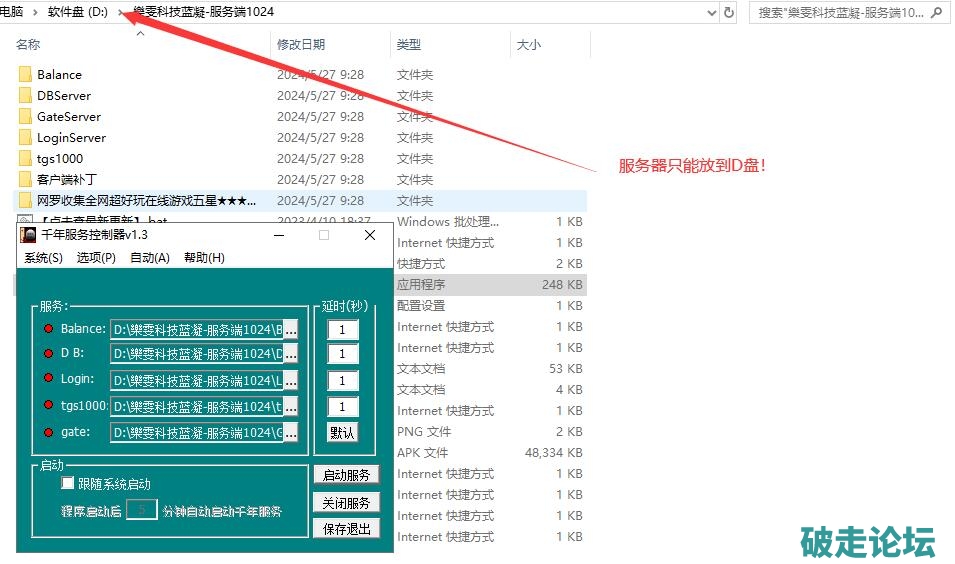This screenshot has width=955, height=564.
Task: Click the Balance delay seconds input field
Action: pos(342,330)
